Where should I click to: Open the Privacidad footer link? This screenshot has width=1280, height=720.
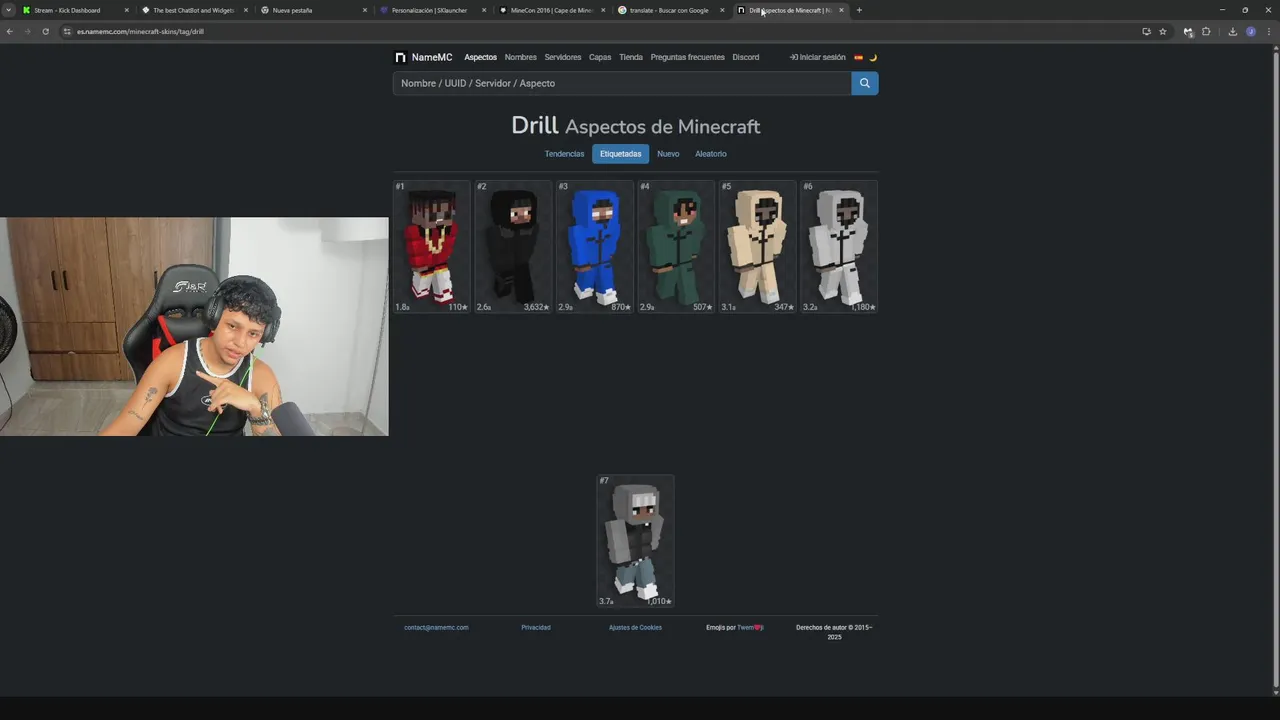536,627
